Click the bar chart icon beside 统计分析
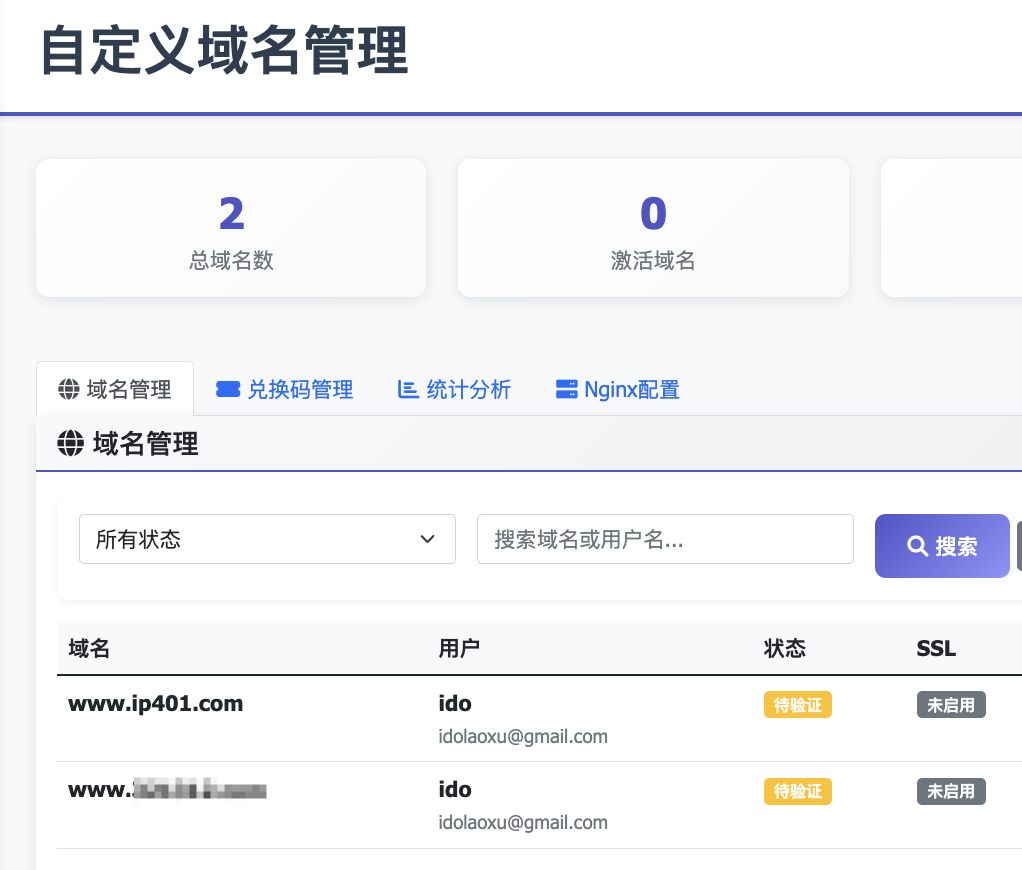1022x870 pixels. [408, 390]
